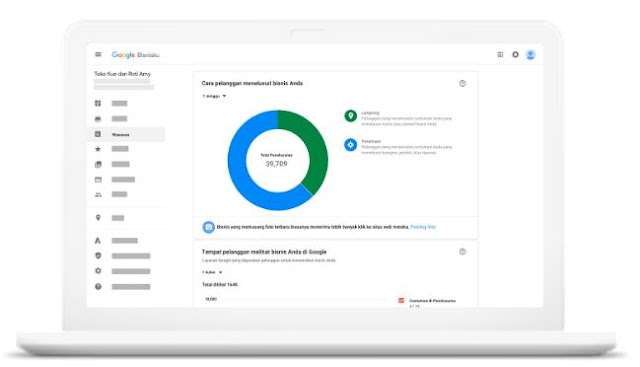
Task: Click the 39,709 total value
Action: tap(276, 164)
